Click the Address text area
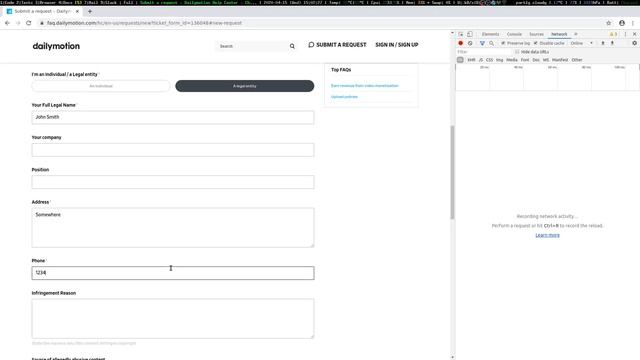Image resolution: width=640 pixels, height=360 pixels. 173,227
